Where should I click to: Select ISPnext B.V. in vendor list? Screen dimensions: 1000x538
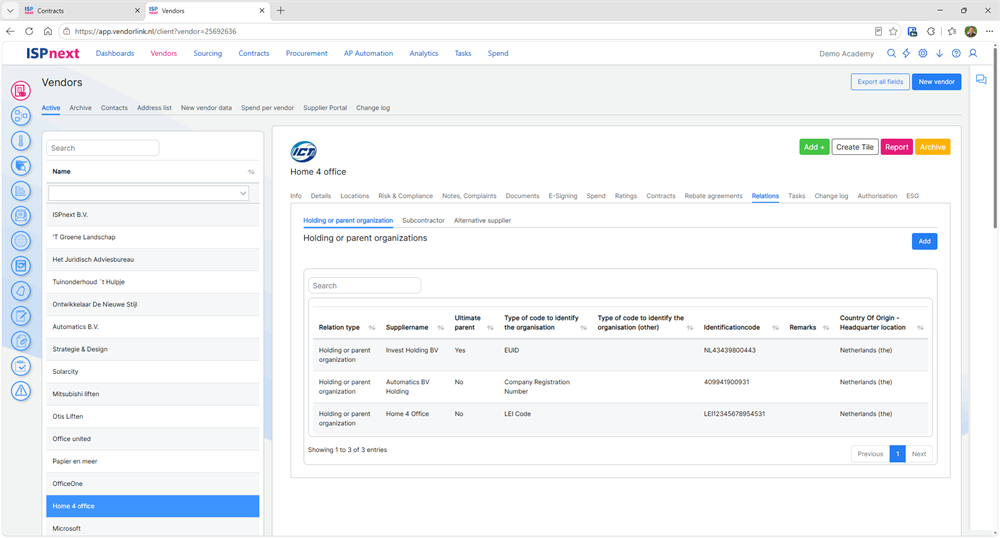pos(153,215)
